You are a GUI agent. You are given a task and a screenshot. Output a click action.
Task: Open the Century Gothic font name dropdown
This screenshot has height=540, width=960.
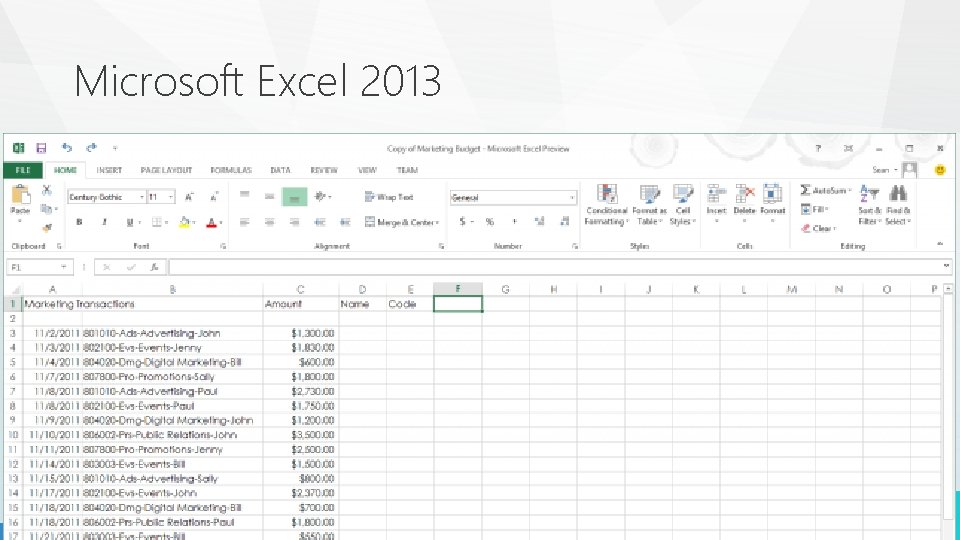141,197
